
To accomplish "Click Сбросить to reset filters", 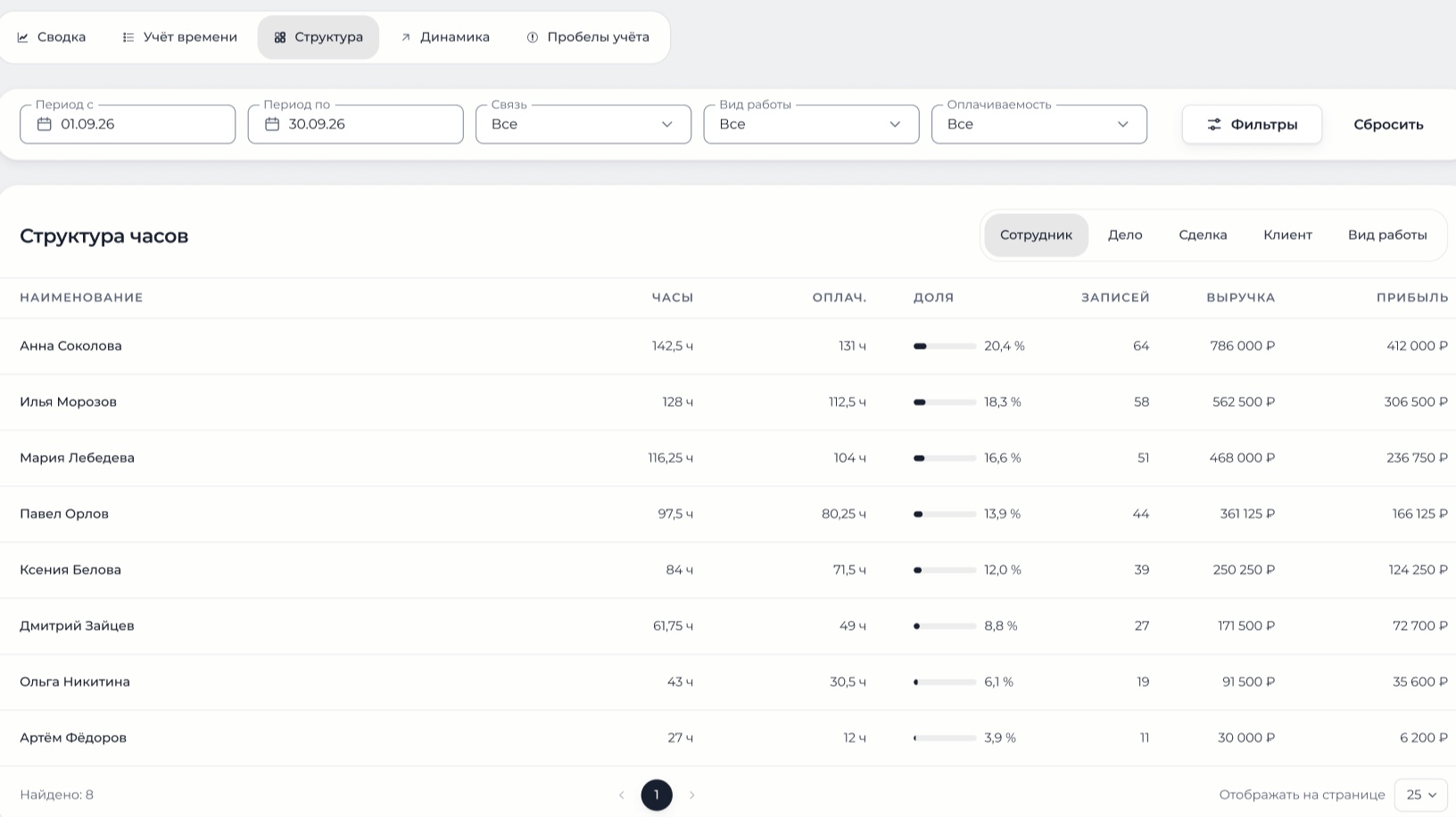I will [1388, 124].
